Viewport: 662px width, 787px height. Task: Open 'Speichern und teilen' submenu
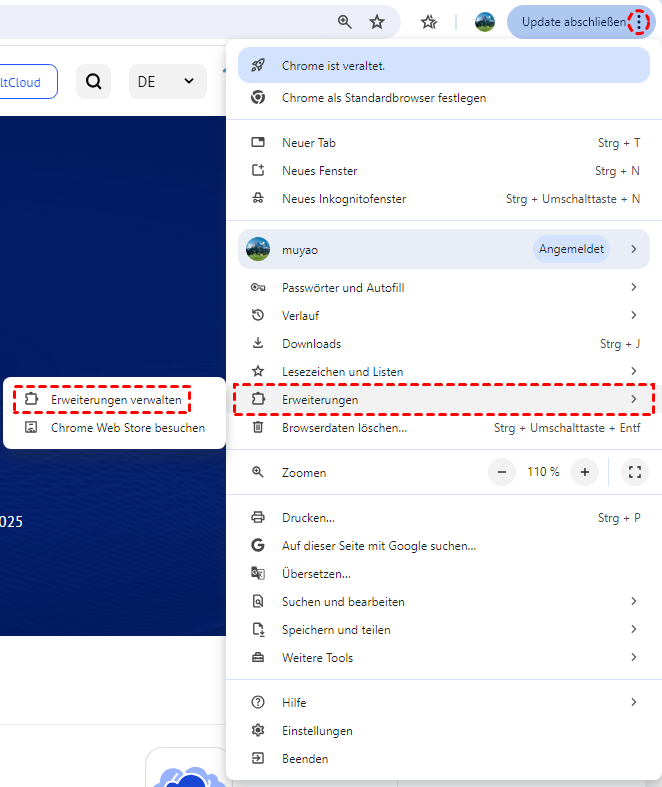444,629
